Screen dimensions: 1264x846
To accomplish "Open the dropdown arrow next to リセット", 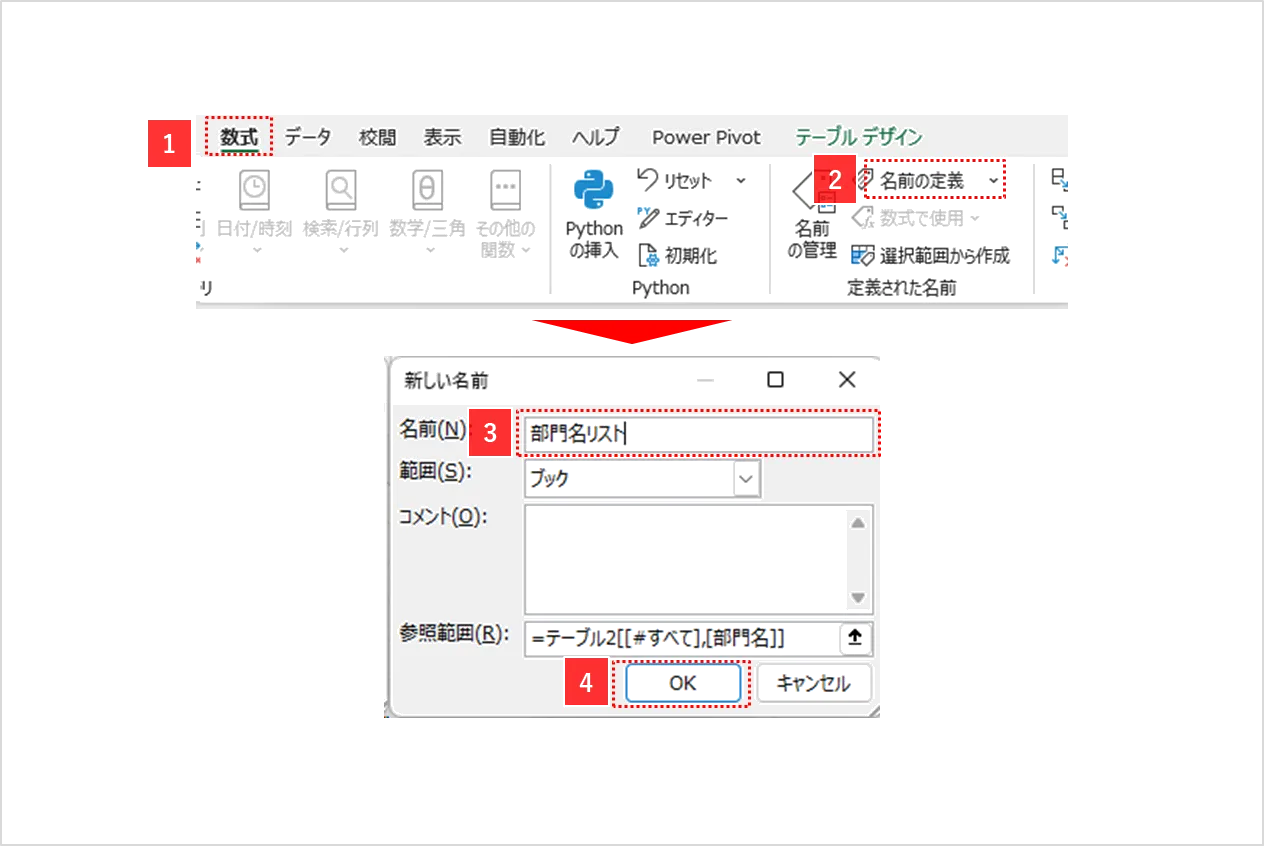I will (x=742, y=181).
